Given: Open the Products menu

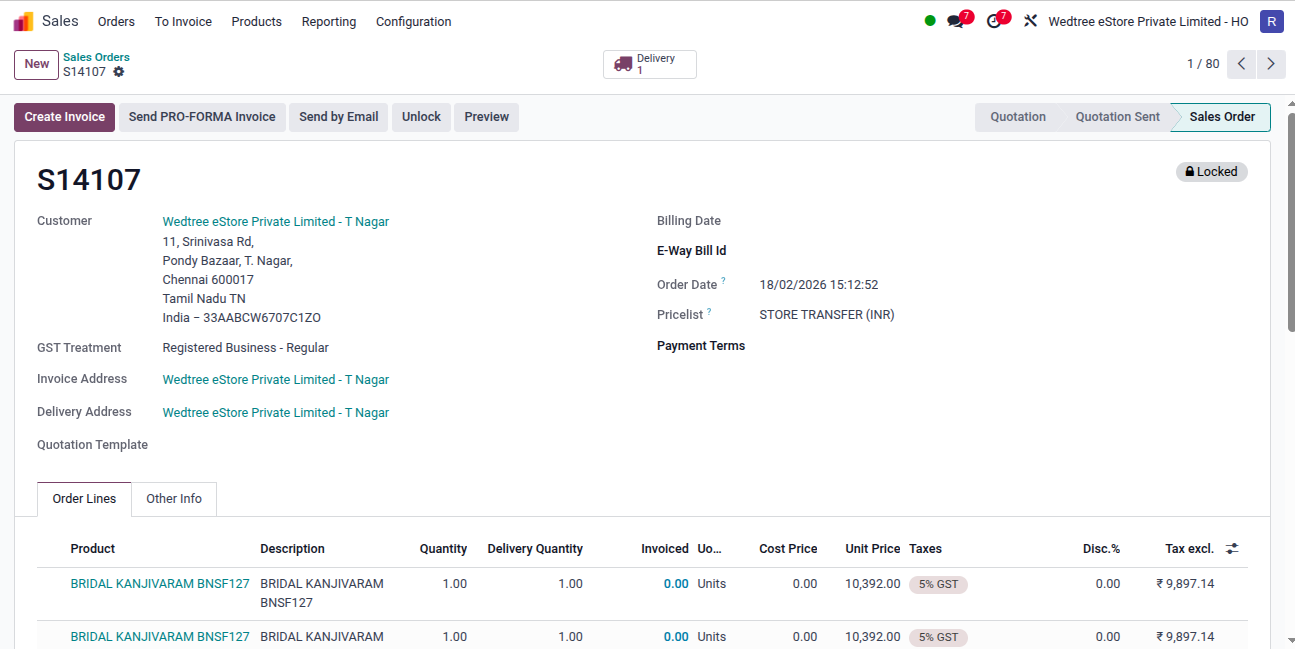Looking at the screenshot, I should point(256,21).
